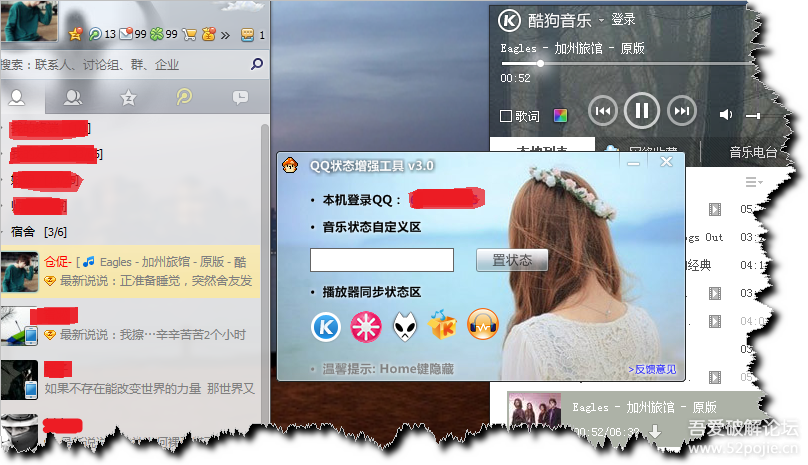Open the colorful skin swatch in KuGou
The width and height of the screenshot is (808, 465).
pos(560,115)
